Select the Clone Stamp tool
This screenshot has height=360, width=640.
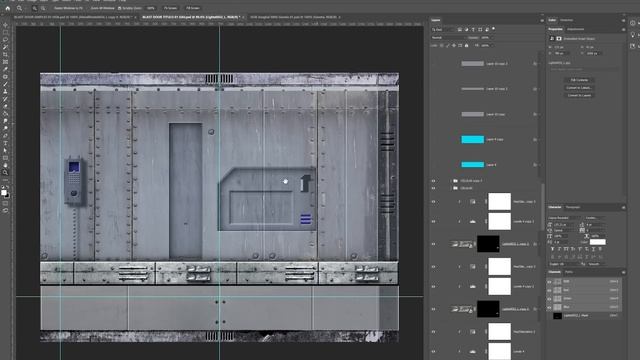pyautogui.click(x=5, y=91)
